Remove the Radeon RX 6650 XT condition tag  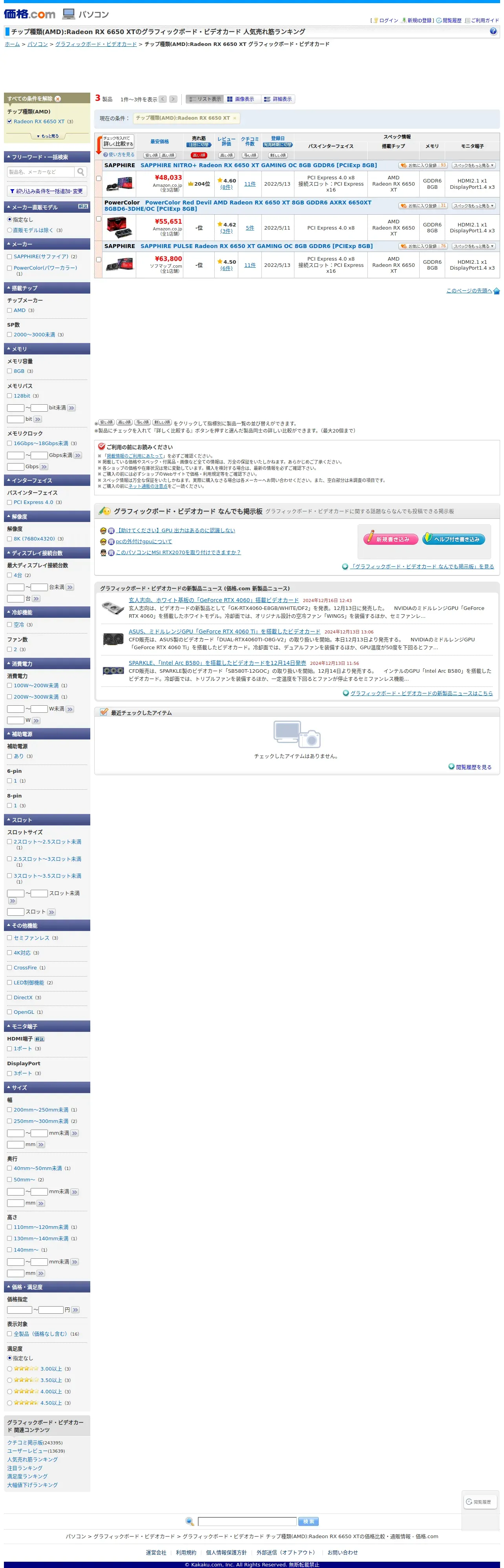pos(234,118)
